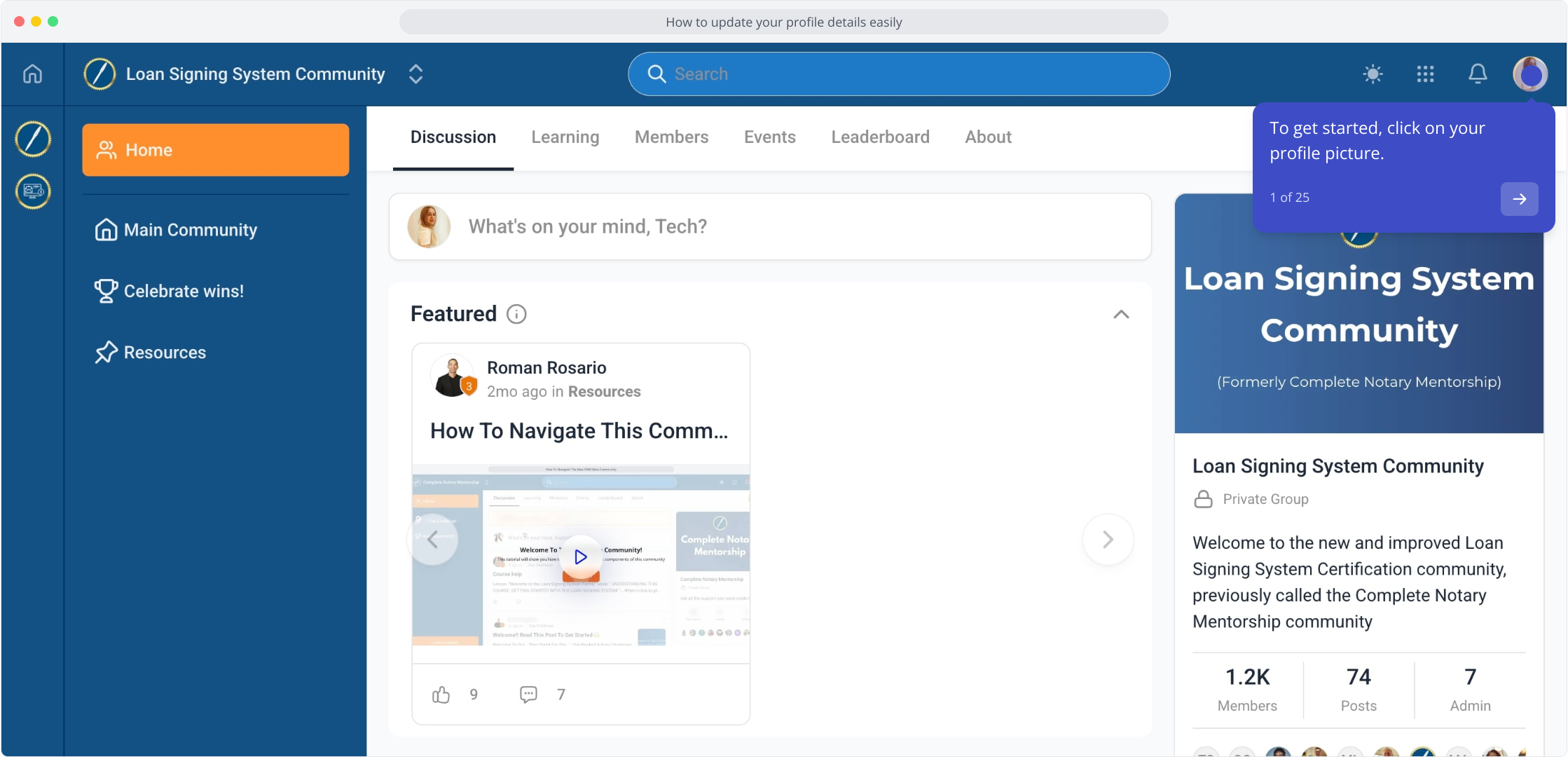The width and height of the screenshot is (1568, 757).
Task: Switch to the Leaderboard tab
Action: (880, 137)
